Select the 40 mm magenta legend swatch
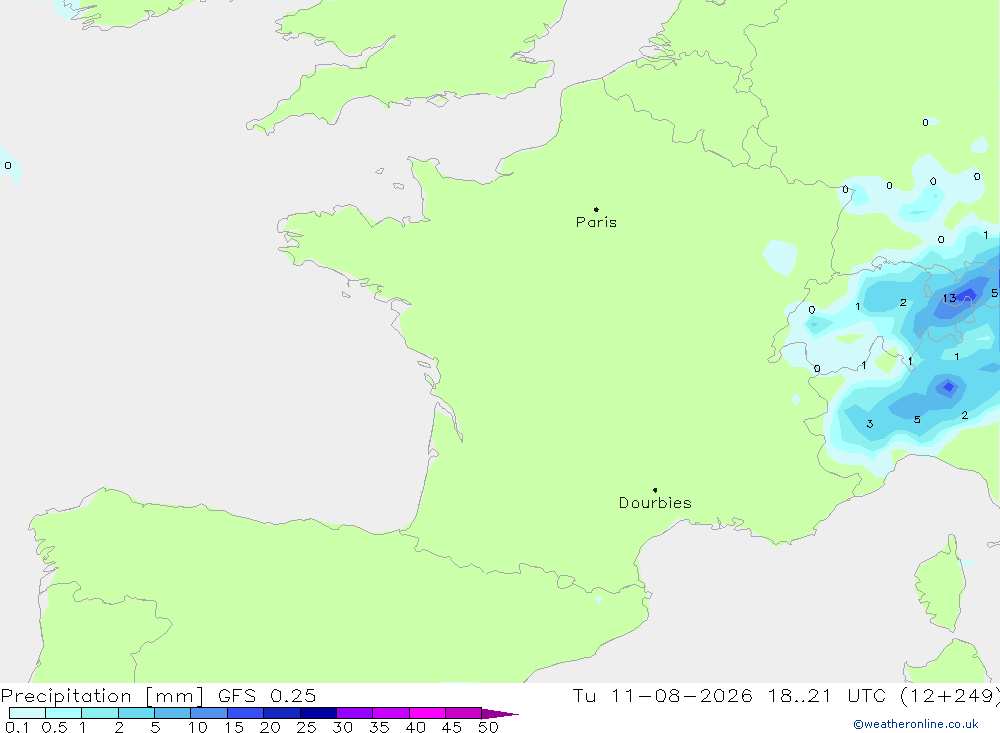Image resolution: width=1000 pixels, height=733 pixels. point(427,713)
